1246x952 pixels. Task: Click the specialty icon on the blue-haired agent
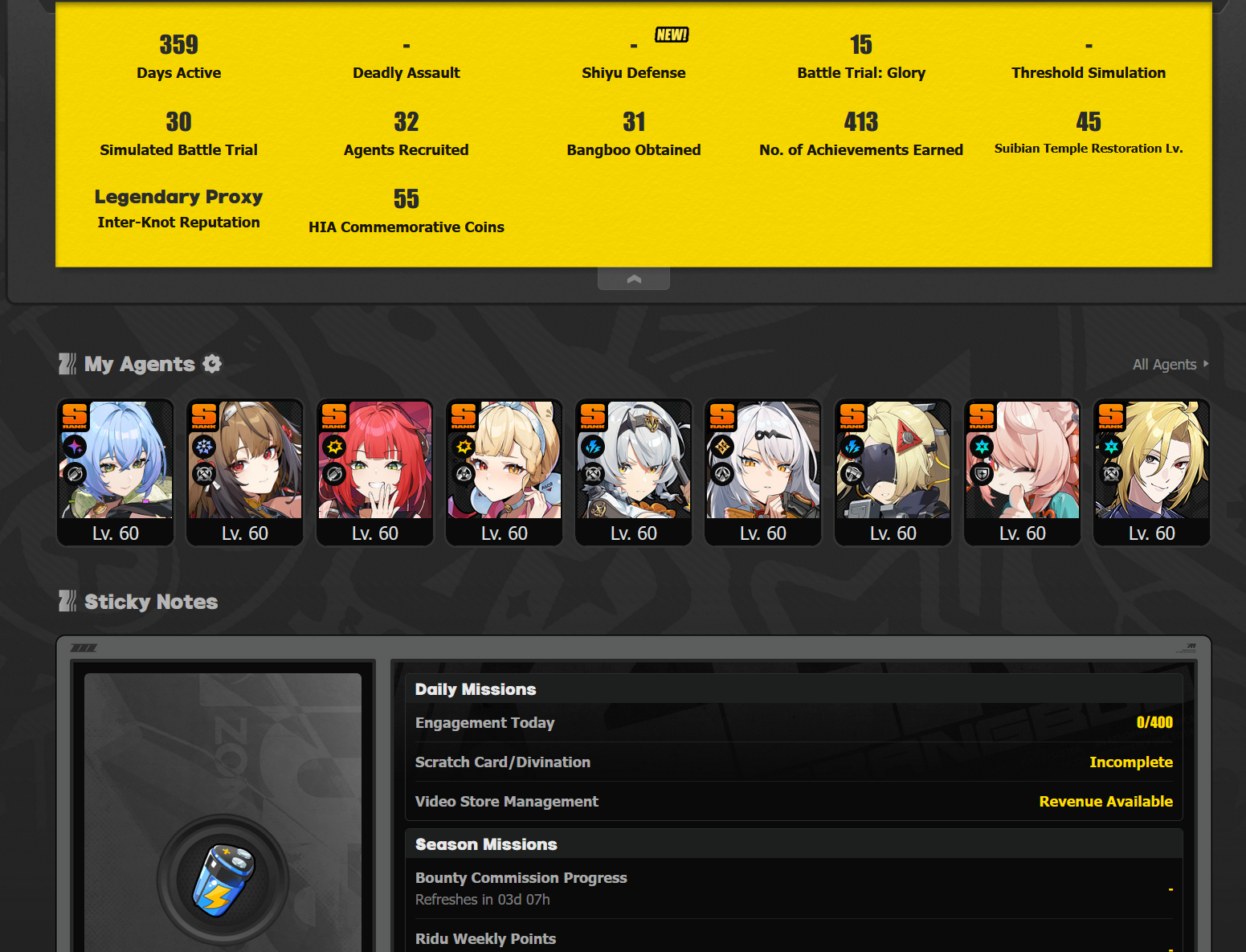75,474
